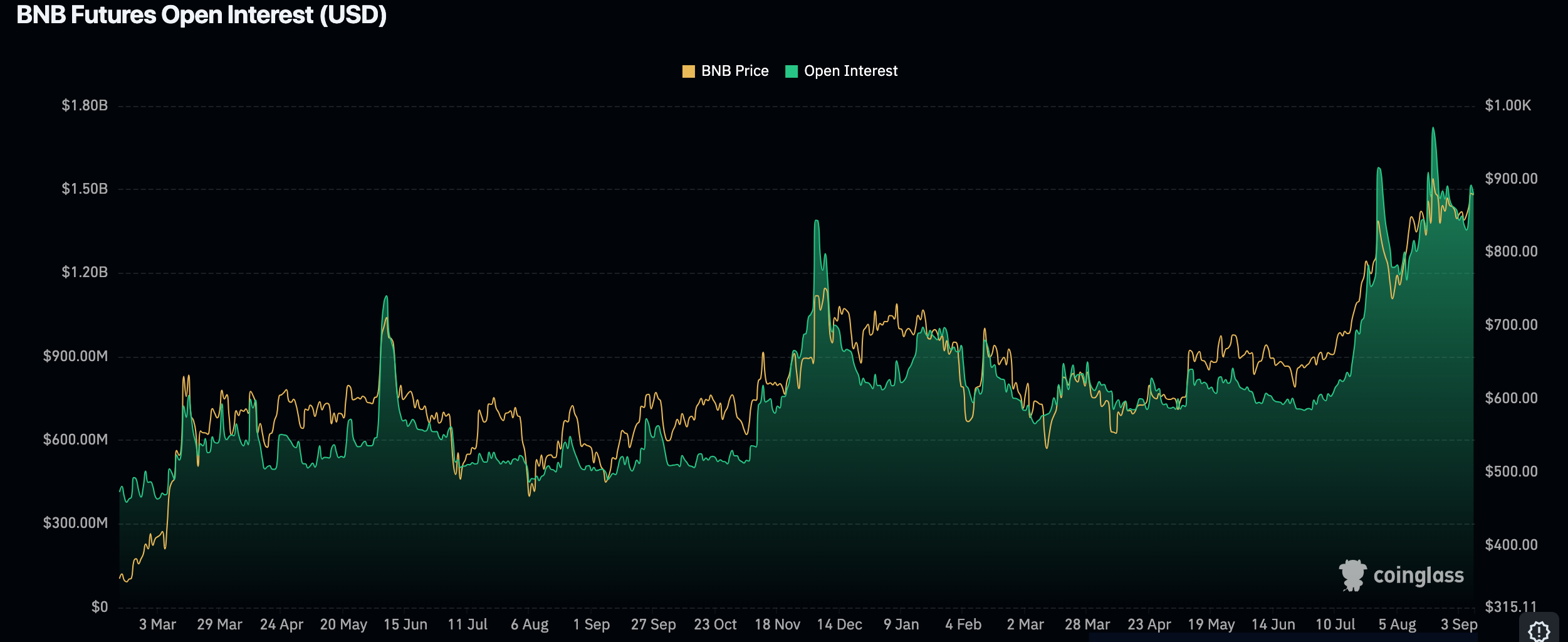Viewport: 1568px width, 642px height.
Task: Select the 15 Jun date label
Action: pyautogui.click(x=405, y=624)
